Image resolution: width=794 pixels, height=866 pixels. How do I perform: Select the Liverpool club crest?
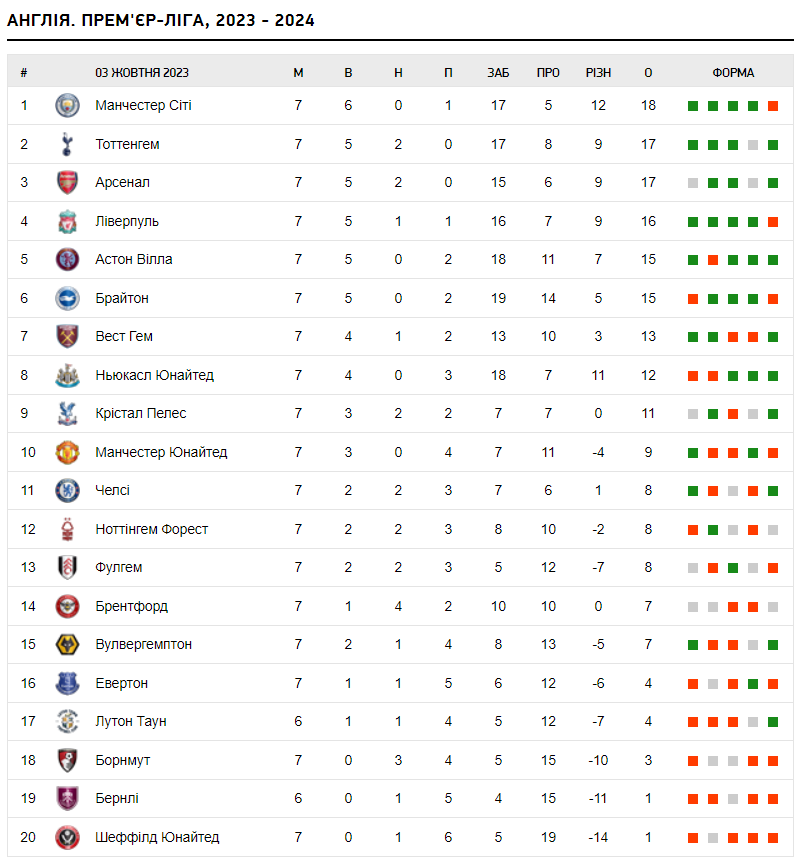pos(67,221)
